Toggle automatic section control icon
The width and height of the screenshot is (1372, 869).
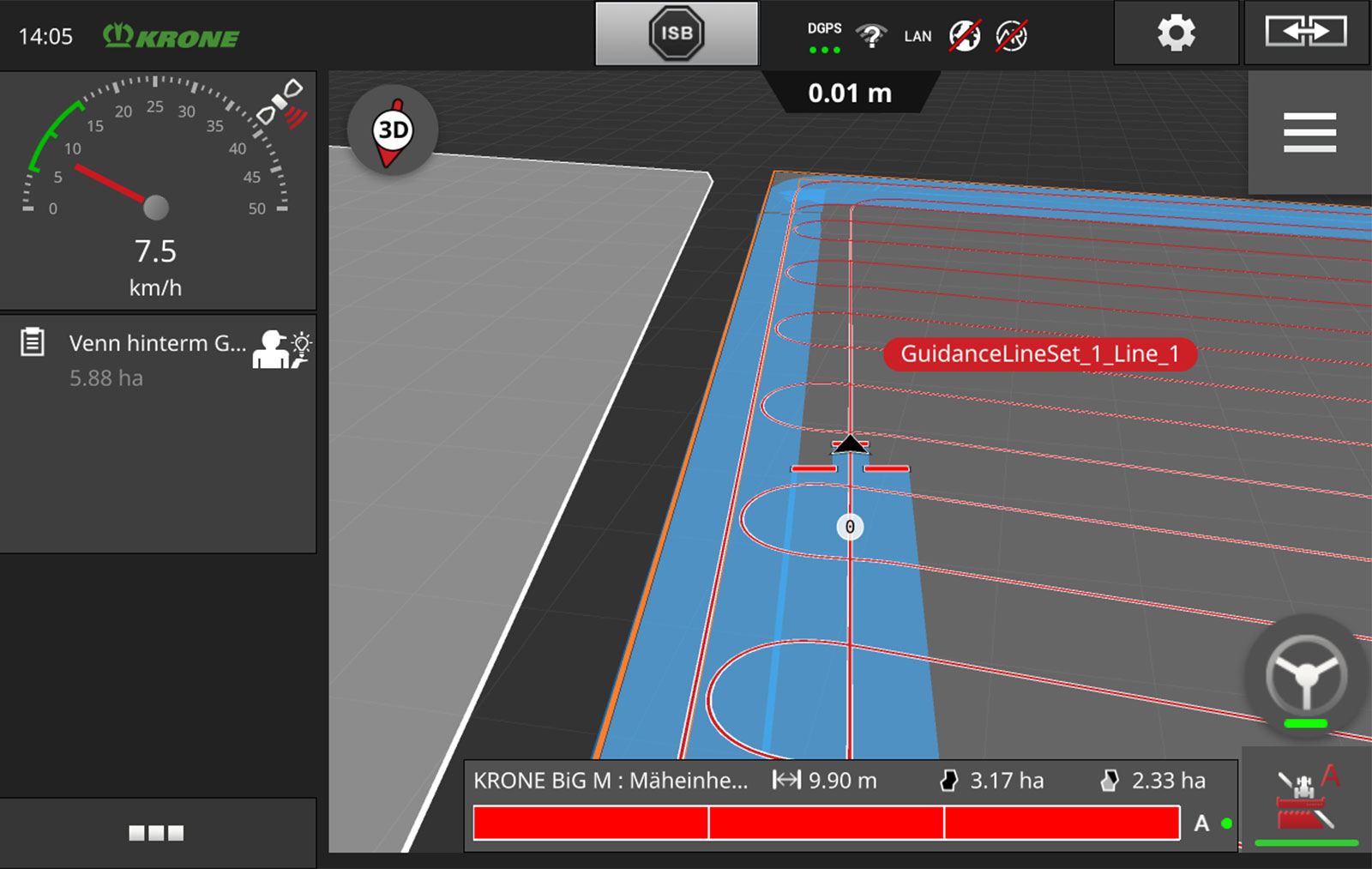tap(1306, 800)
